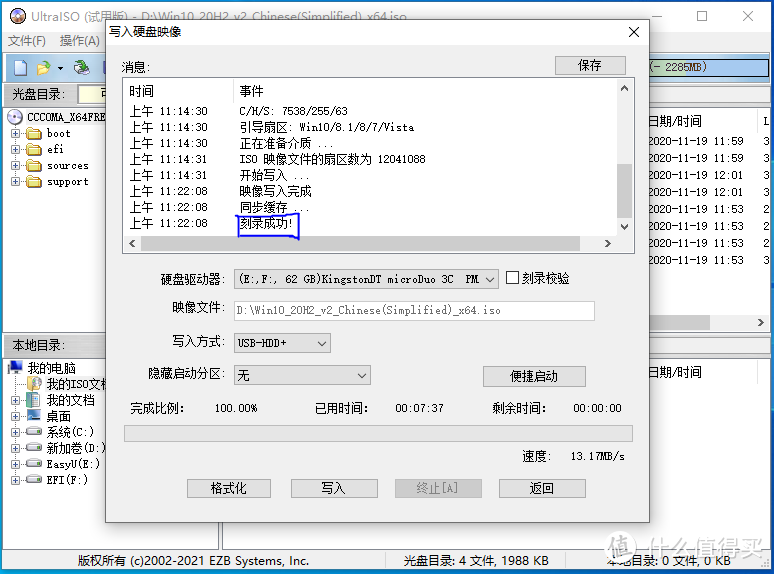Click the CD icon next to CCCOMA_X64FRE
This screenshot has width=774, height=574.
[15, 117]
